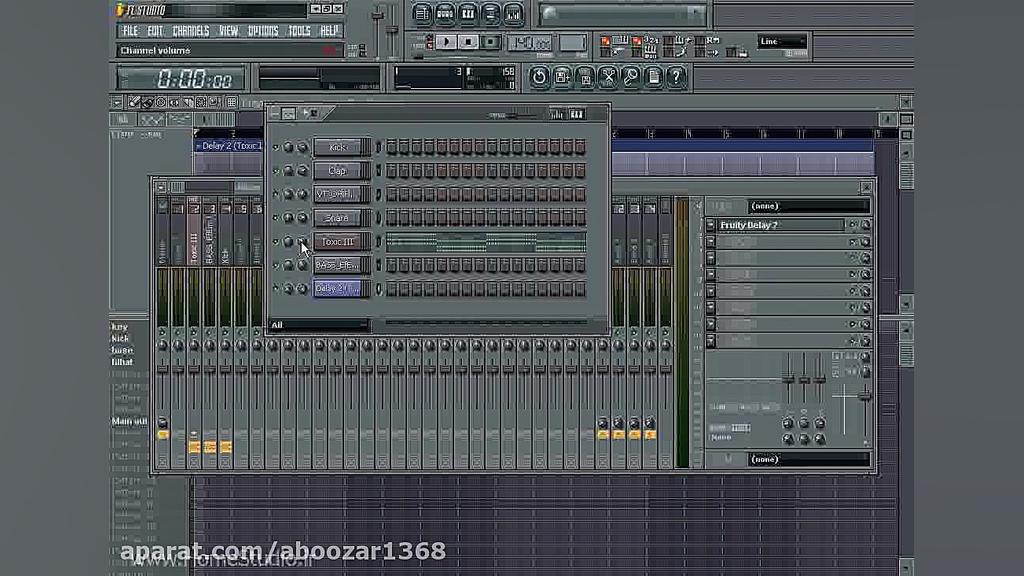This screenshot has height=576, width=1024.
Task: Adjust the Kick channel volume knob
Action: [302, 148]
